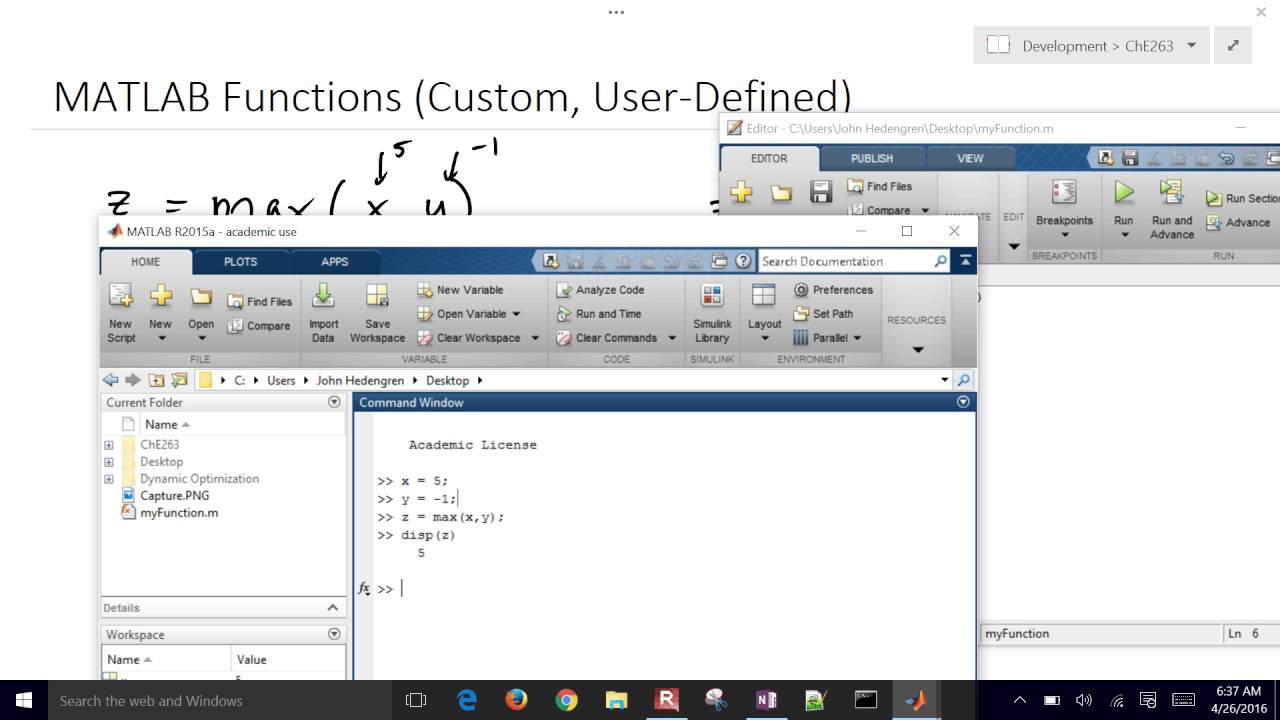The width and height of the screenshot is (1280, 720).
Task: Click Browse for folder icon
Action: coord(179,380)
